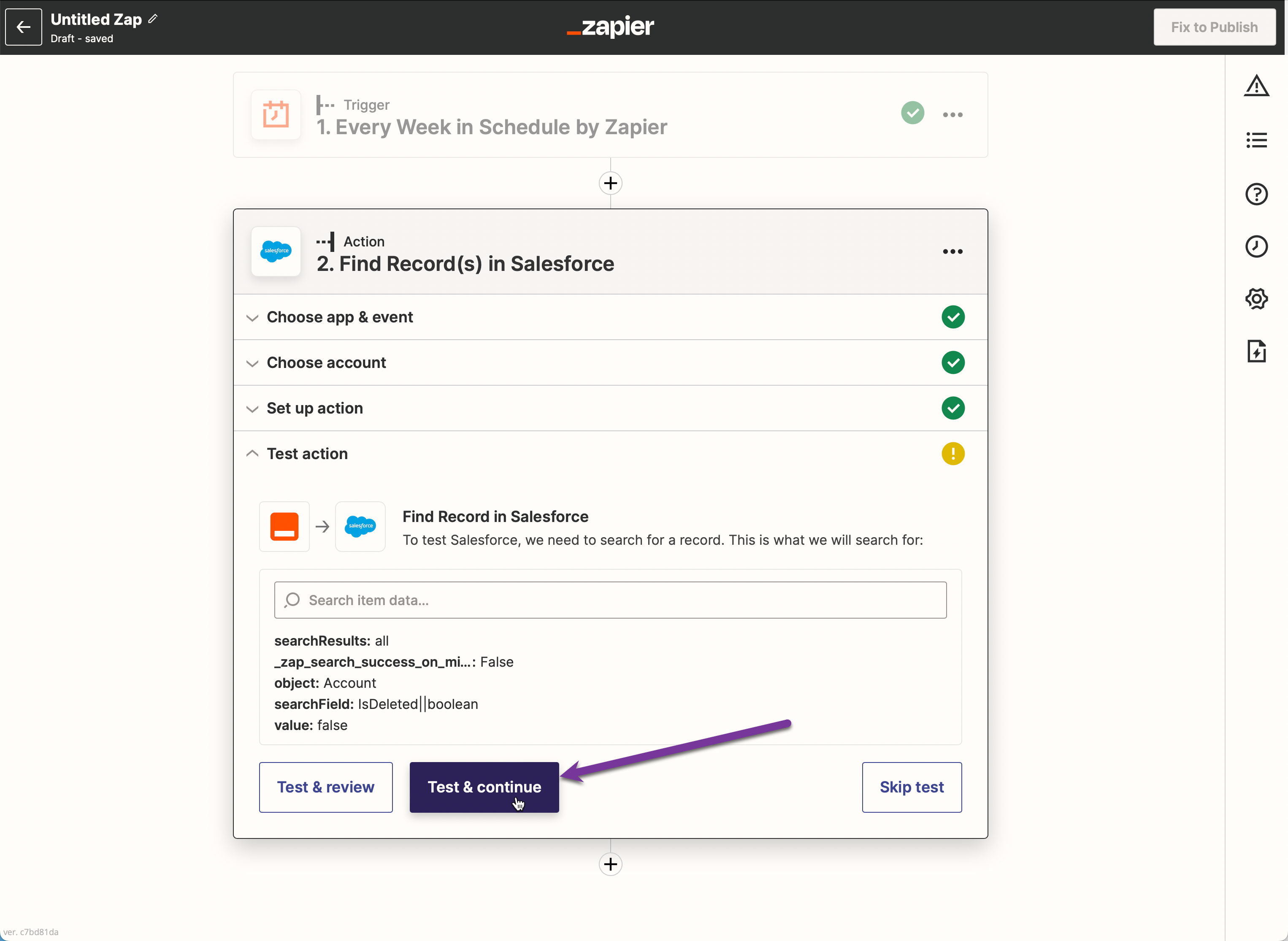Click the Schedule by Zapier calendar icon
1288x941 pixels.
276,114
